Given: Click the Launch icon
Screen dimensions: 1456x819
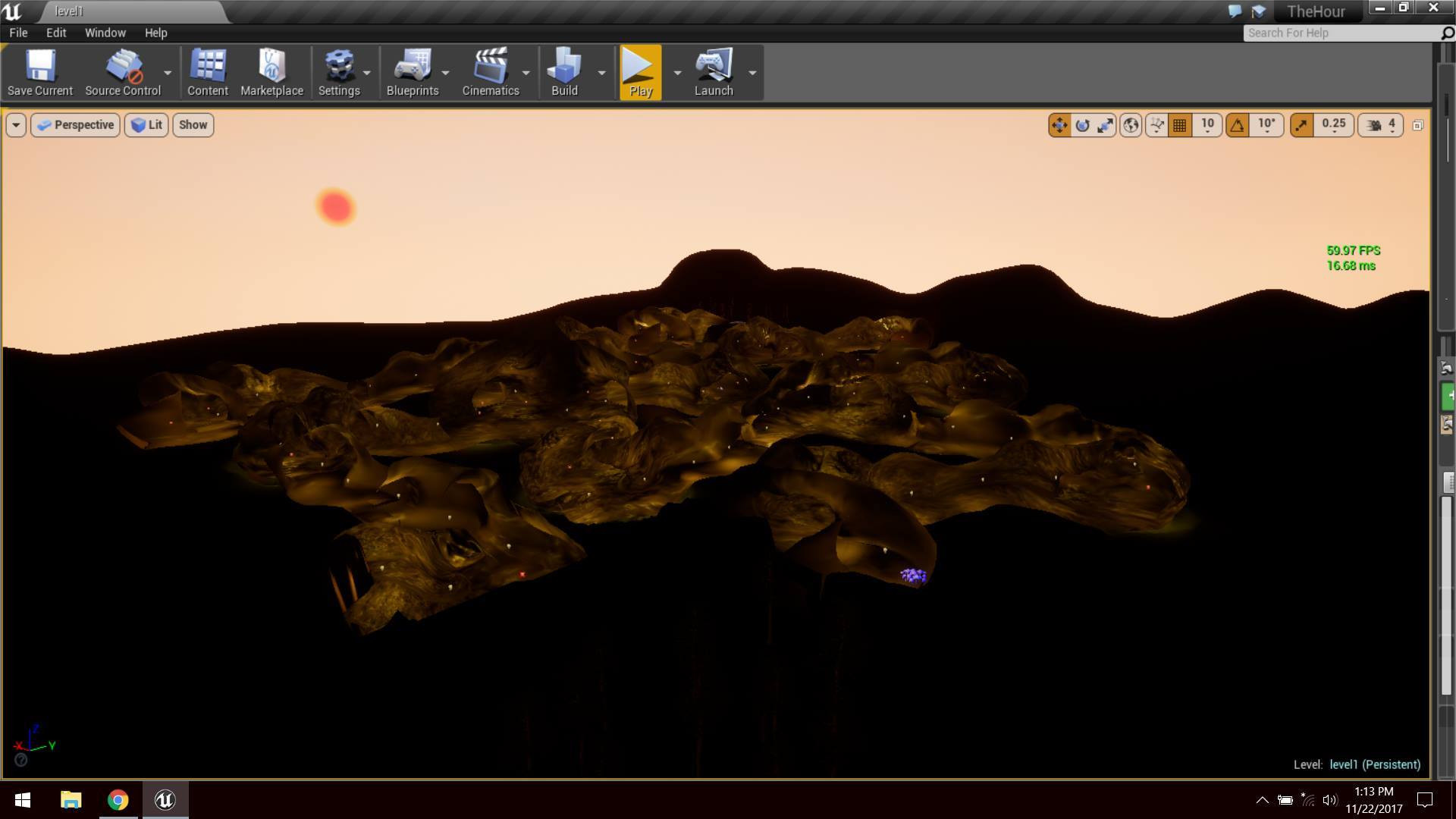Looking at the screenshot, I should (x=714, y=73).
